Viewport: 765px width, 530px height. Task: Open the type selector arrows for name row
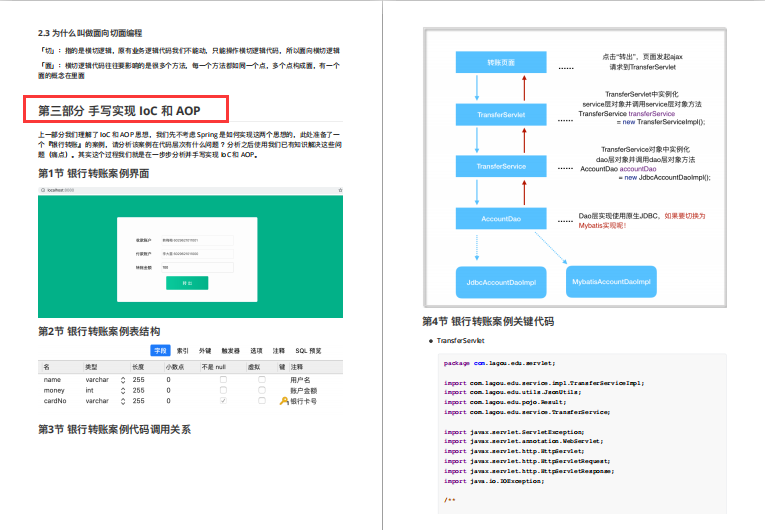(x=123, y=380)
